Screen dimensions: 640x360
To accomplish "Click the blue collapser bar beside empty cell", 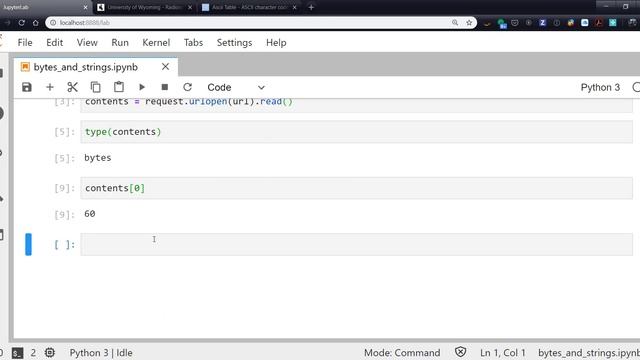I will click(x=28, y=244).
